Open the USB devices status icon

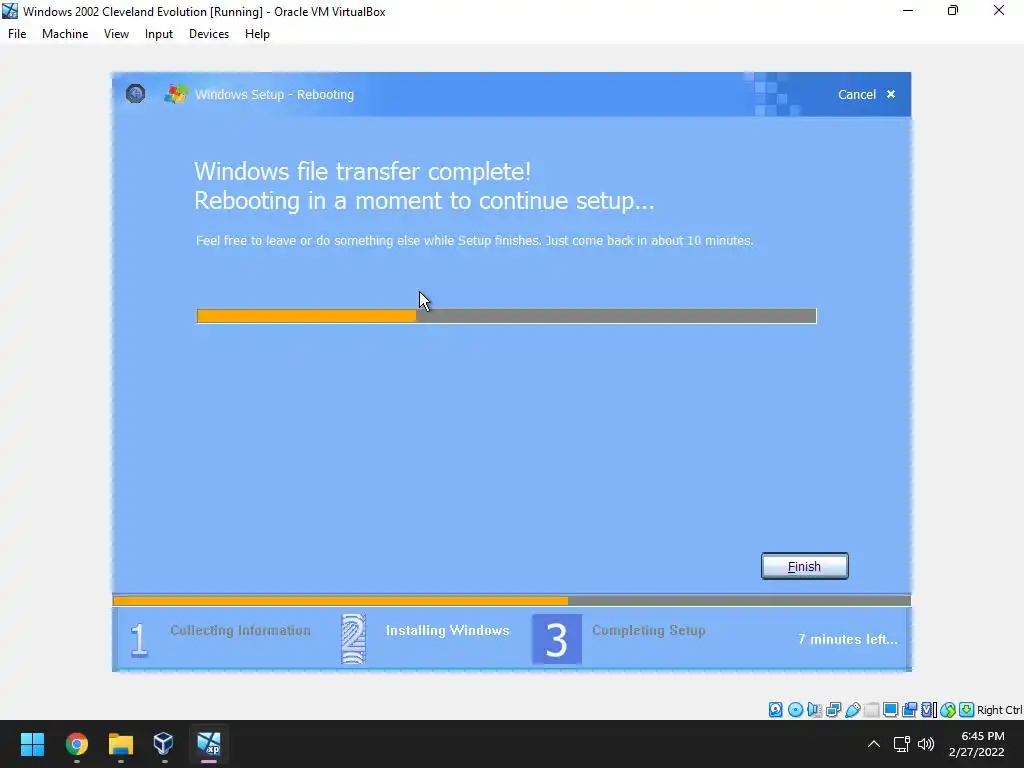[852, 709]
